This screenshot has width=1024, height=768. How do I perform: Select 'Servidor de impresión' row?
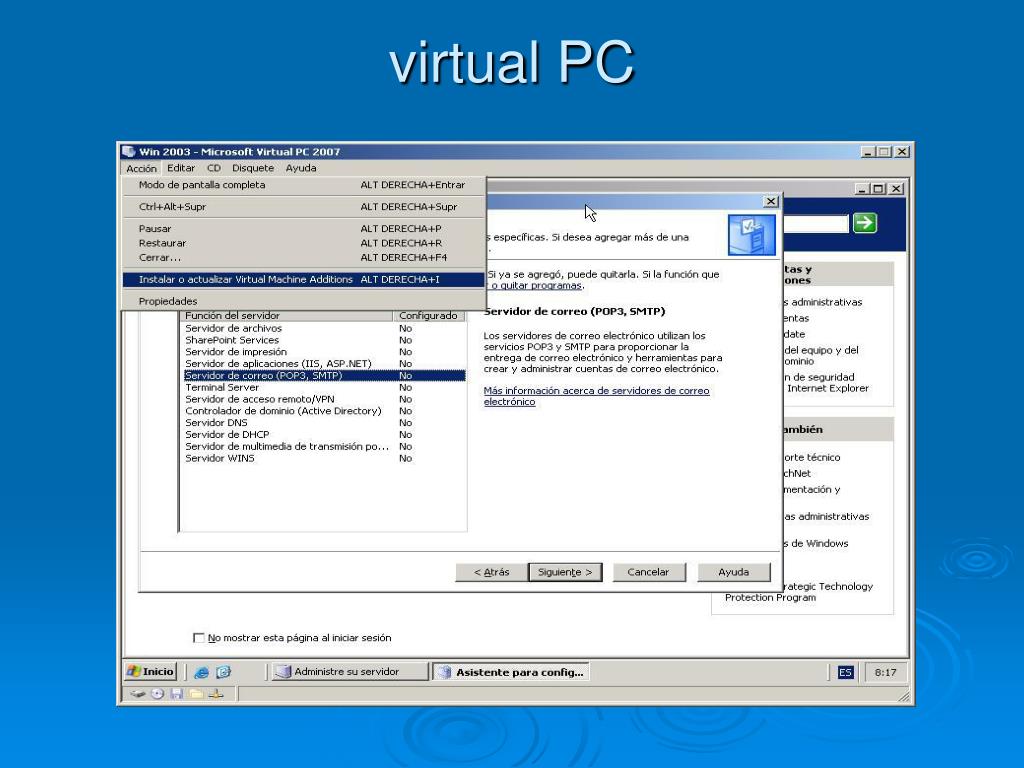(x=325, y=352)
